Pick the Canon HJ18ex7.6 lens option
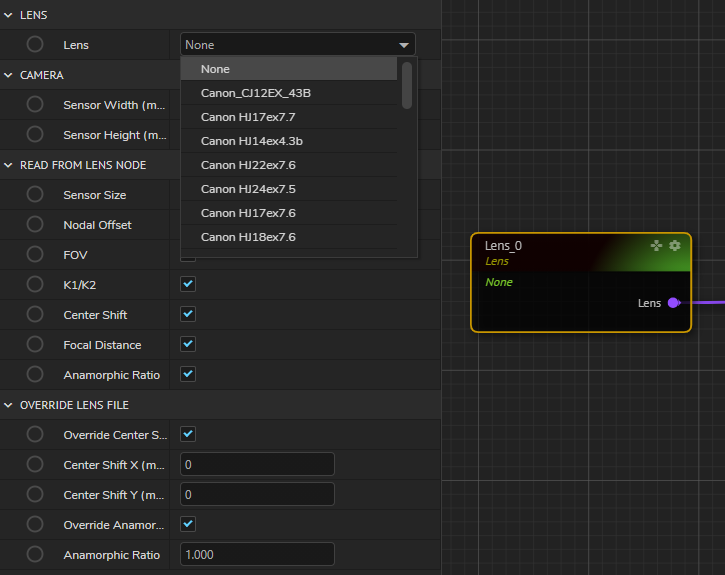725x575 pixels. click(x=248, y=237)
